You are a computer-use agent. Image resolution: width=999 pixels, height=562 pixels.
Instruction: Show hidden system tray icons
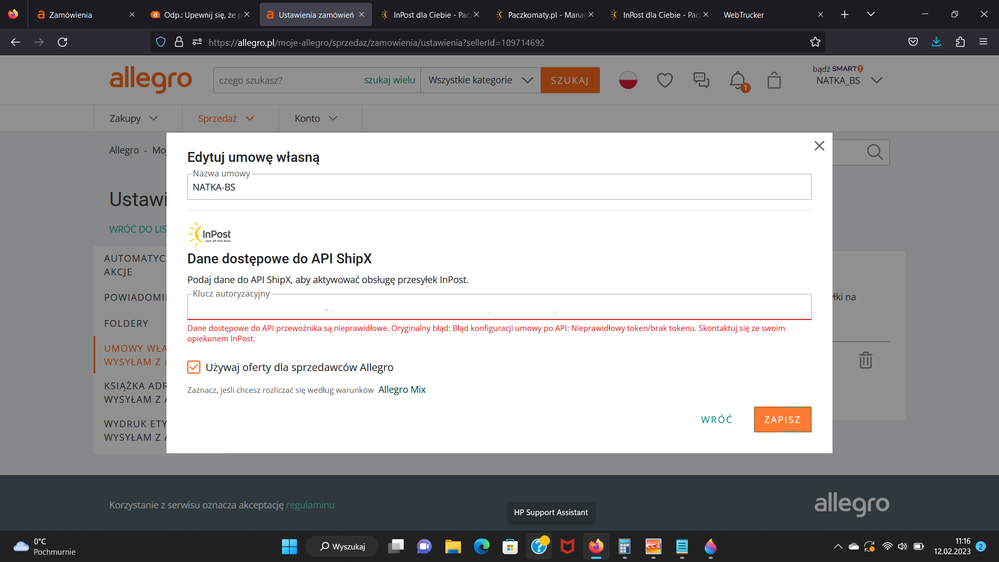point(838,546)
